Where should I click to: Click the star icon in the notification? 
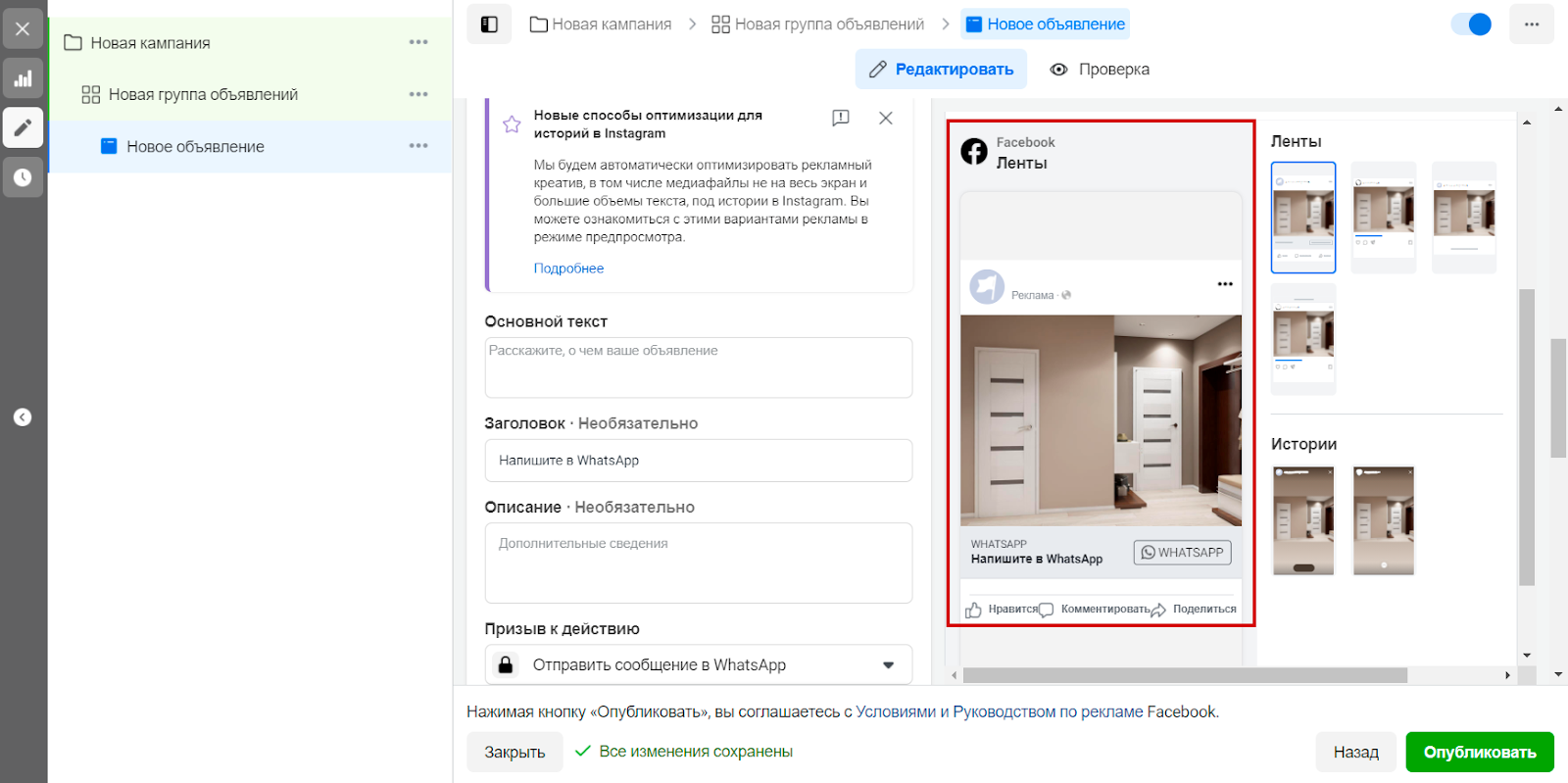[x=512, y=124]
